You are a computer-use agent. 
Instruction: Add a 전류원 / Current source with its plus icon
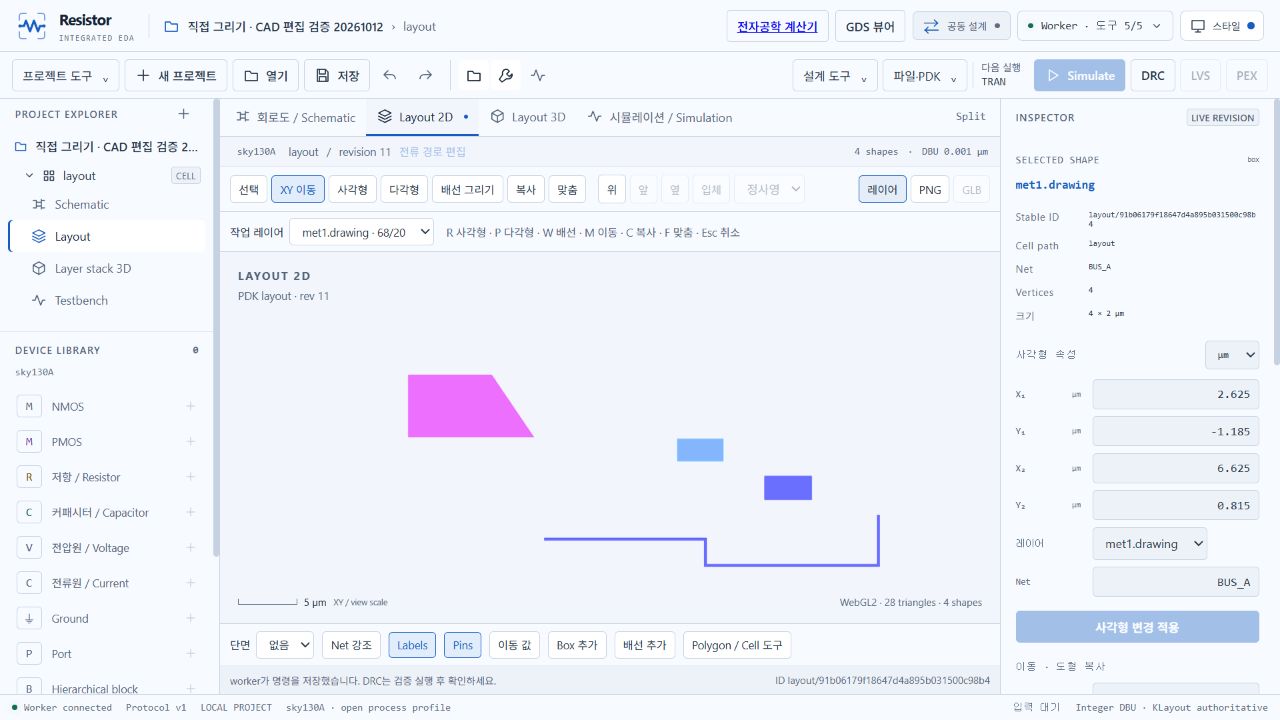tap(191, 583)
